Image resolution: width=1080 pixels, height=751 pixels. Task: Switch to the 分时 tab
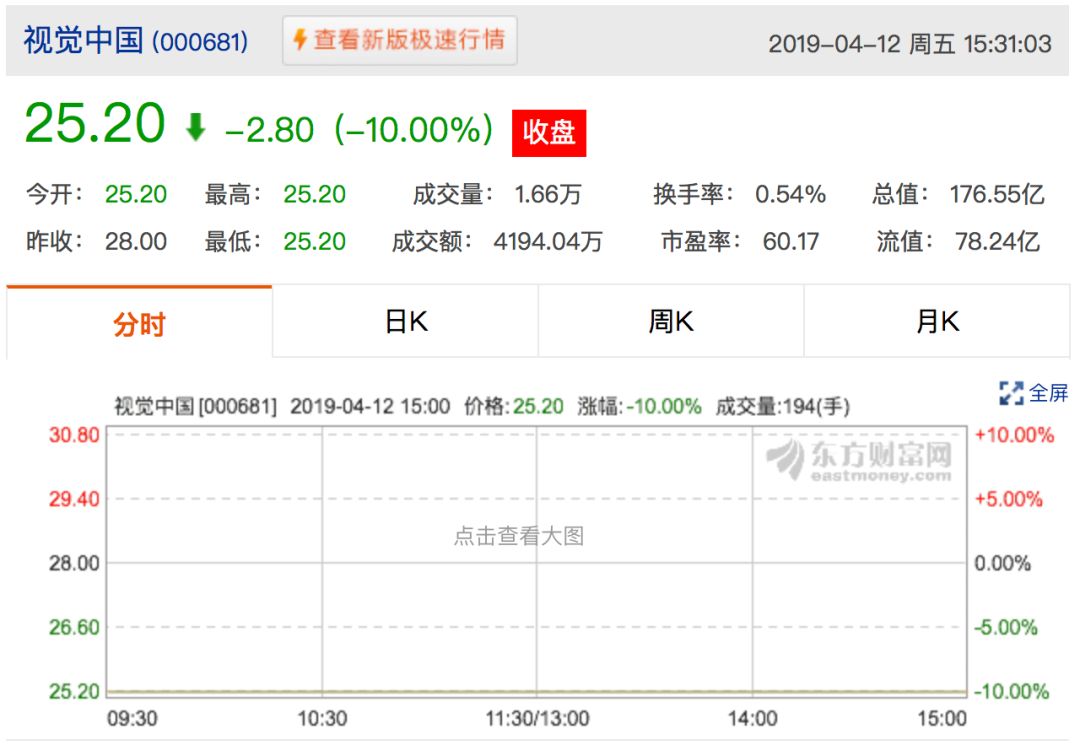(139, 322)
